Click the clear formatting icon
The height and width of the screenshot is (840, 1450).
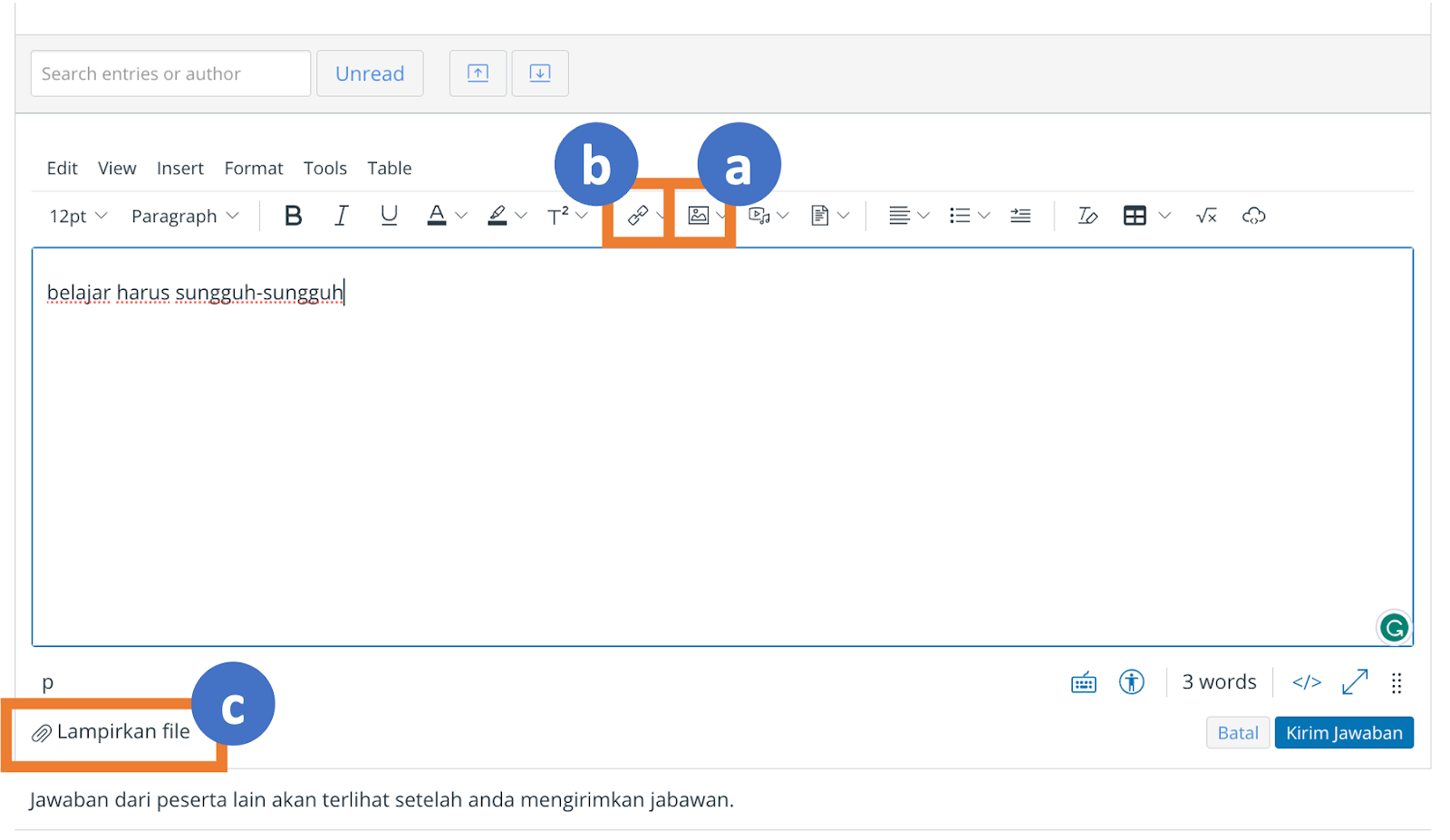point(1087,216)
